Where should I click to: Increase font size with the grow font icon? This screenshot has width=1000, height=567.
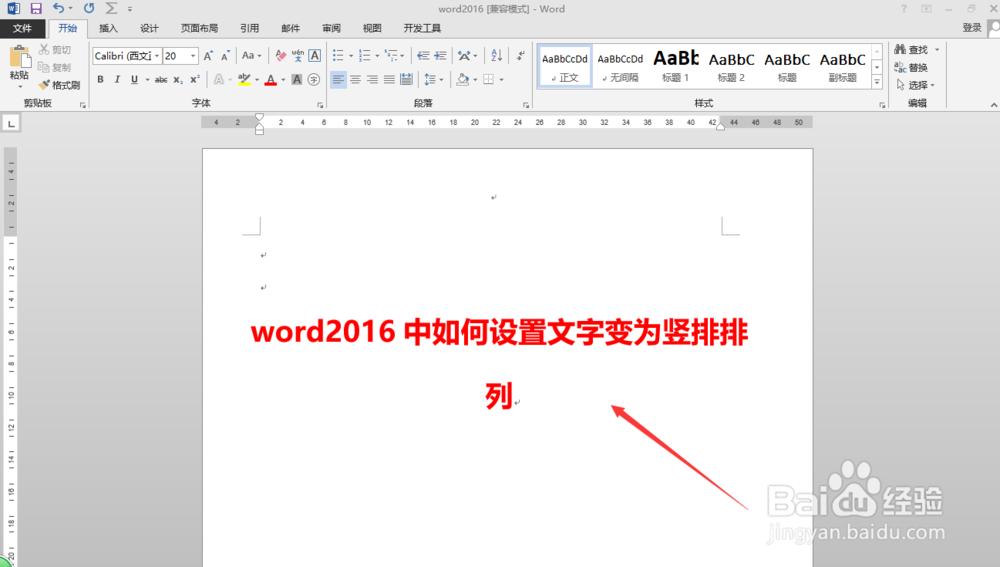(x=208, y=56)
